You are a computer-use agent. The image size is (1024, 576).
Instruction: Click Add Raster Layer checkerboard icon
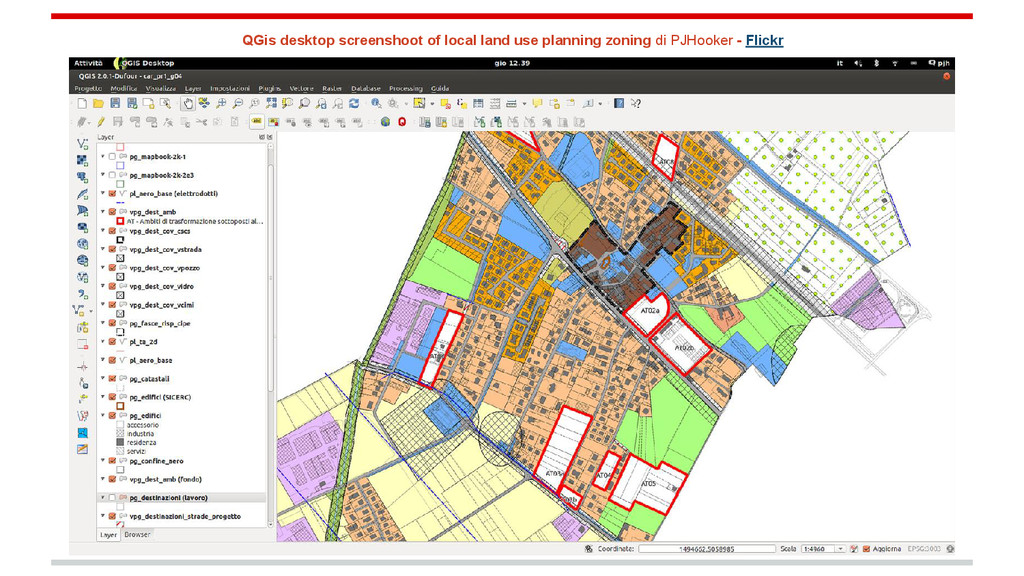[82, 161]
